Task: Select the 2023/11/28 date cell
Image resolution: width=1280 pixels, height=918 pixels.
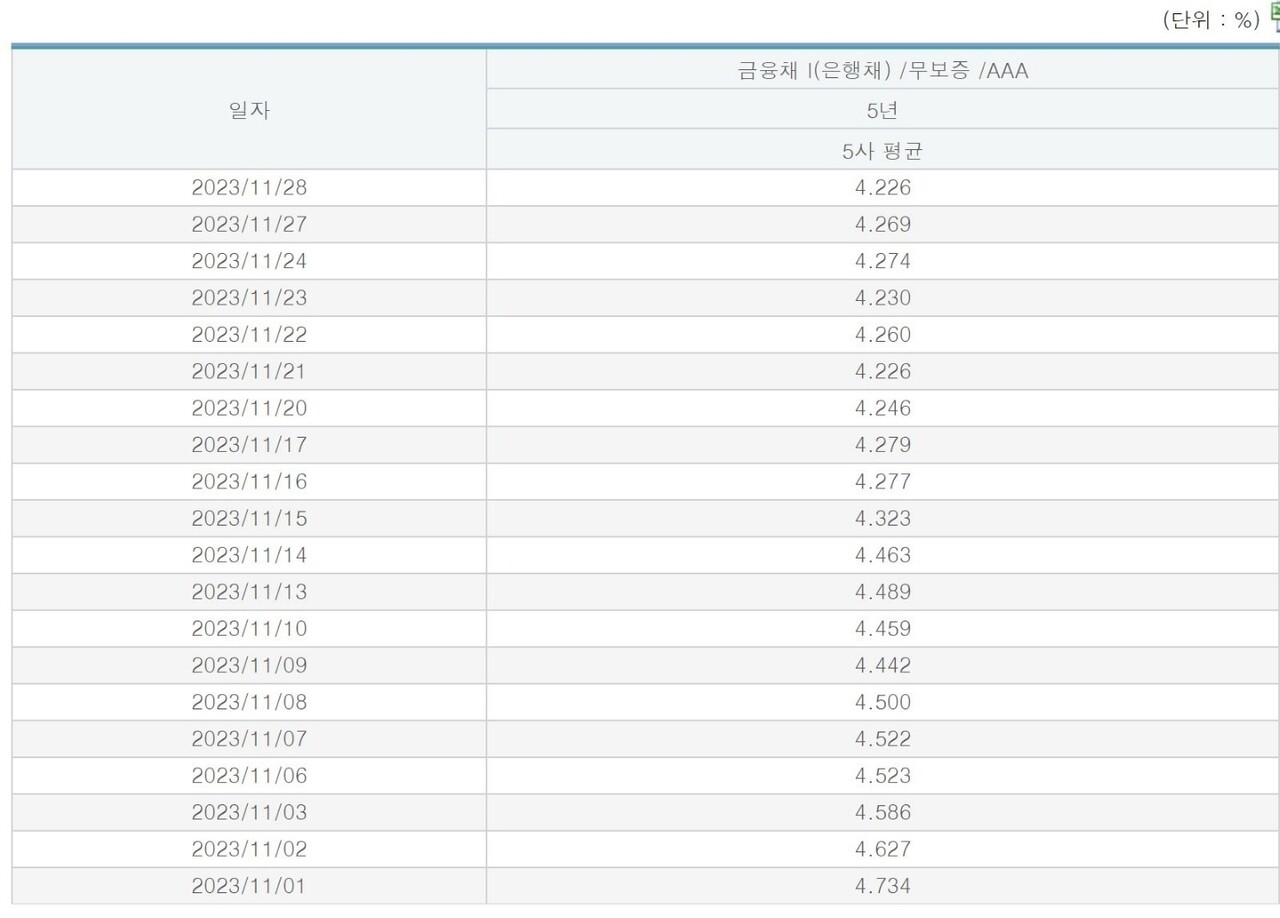Action: click(x=247, y=187)
